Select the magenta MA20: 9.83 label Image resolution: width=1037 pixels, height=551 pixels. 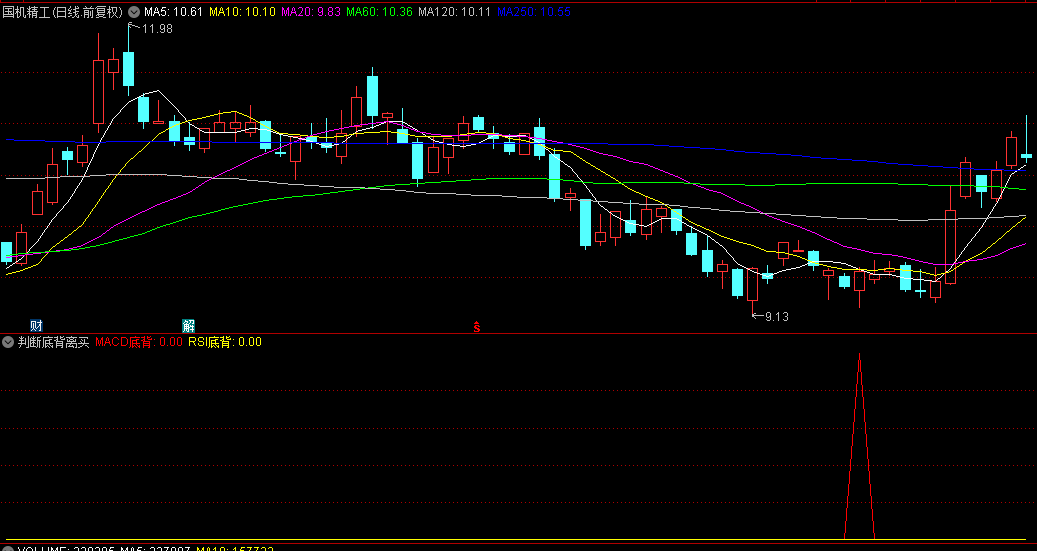click(311, 11)
